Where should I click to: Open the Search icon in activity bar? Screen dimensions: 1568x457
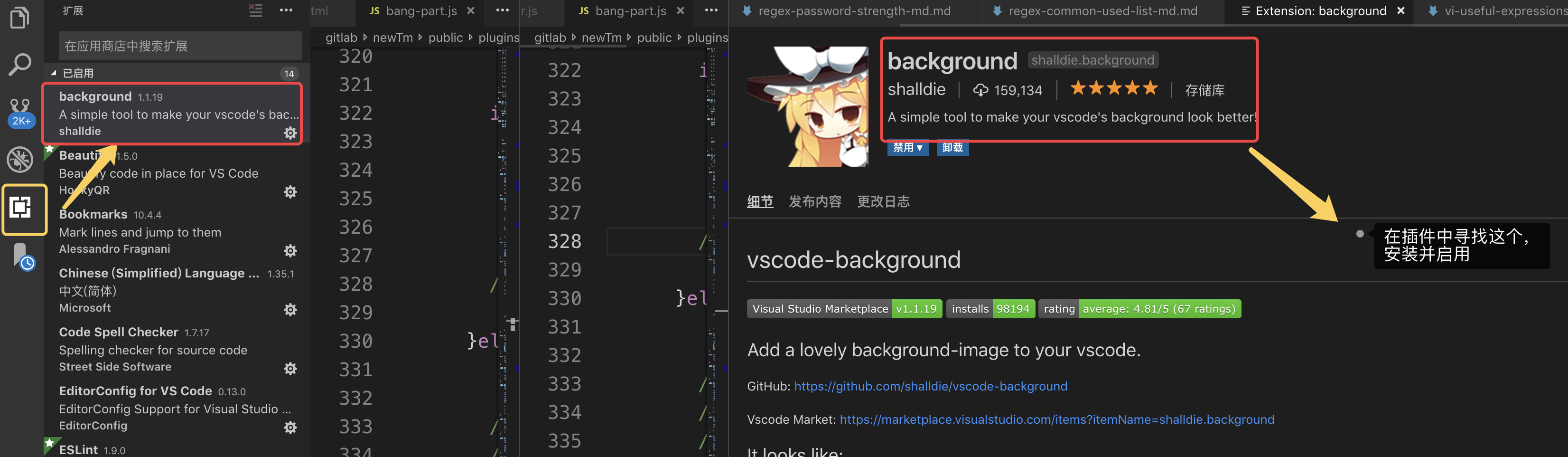(20, 63)
